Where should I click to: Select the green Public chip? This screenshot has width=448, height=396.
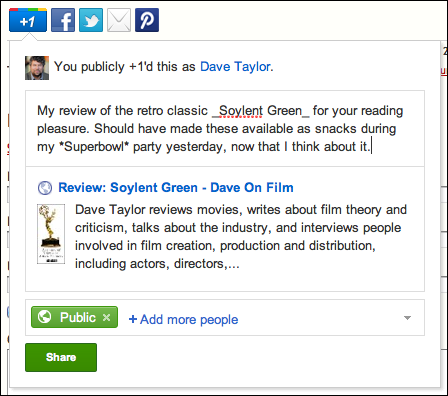coord(74,317)
